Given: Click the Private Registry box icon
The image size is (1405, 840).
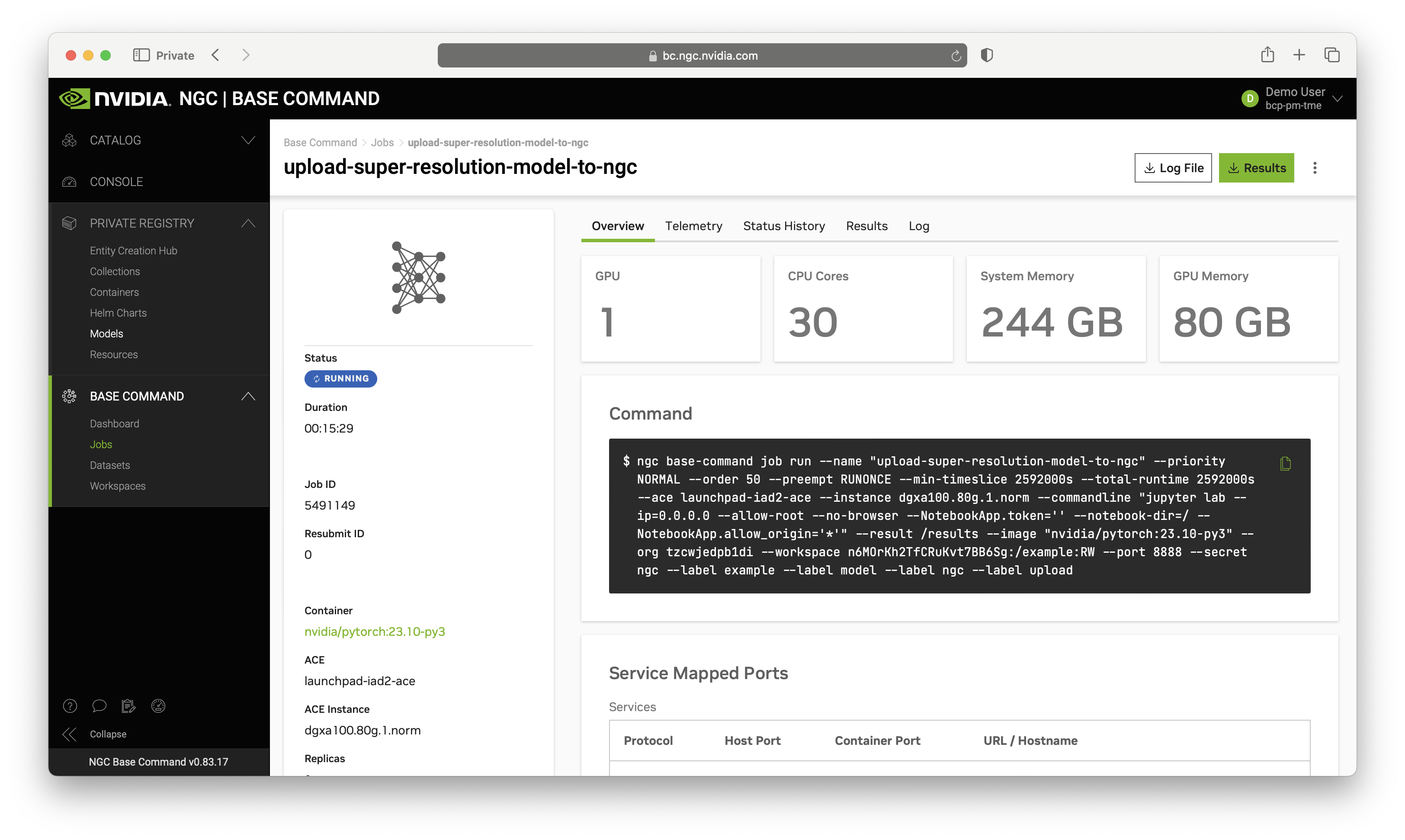Looking at the screenshot, I should 69,223.
